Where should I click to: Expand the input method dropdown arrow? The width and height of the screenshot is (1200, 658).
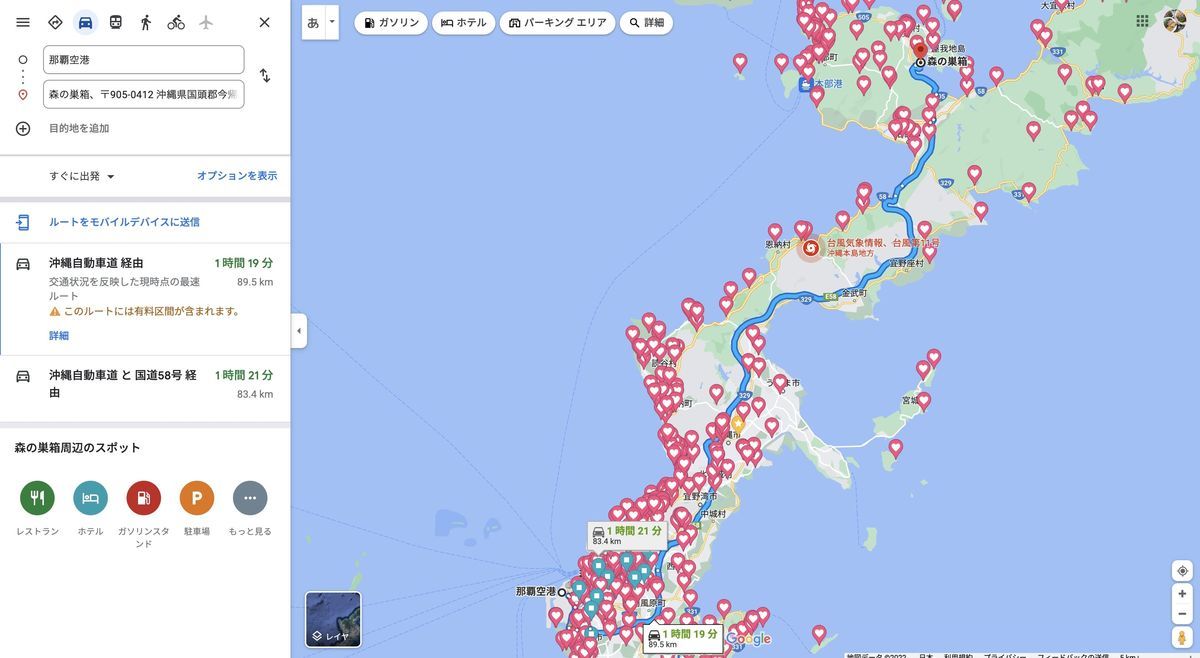click(332, 22)
